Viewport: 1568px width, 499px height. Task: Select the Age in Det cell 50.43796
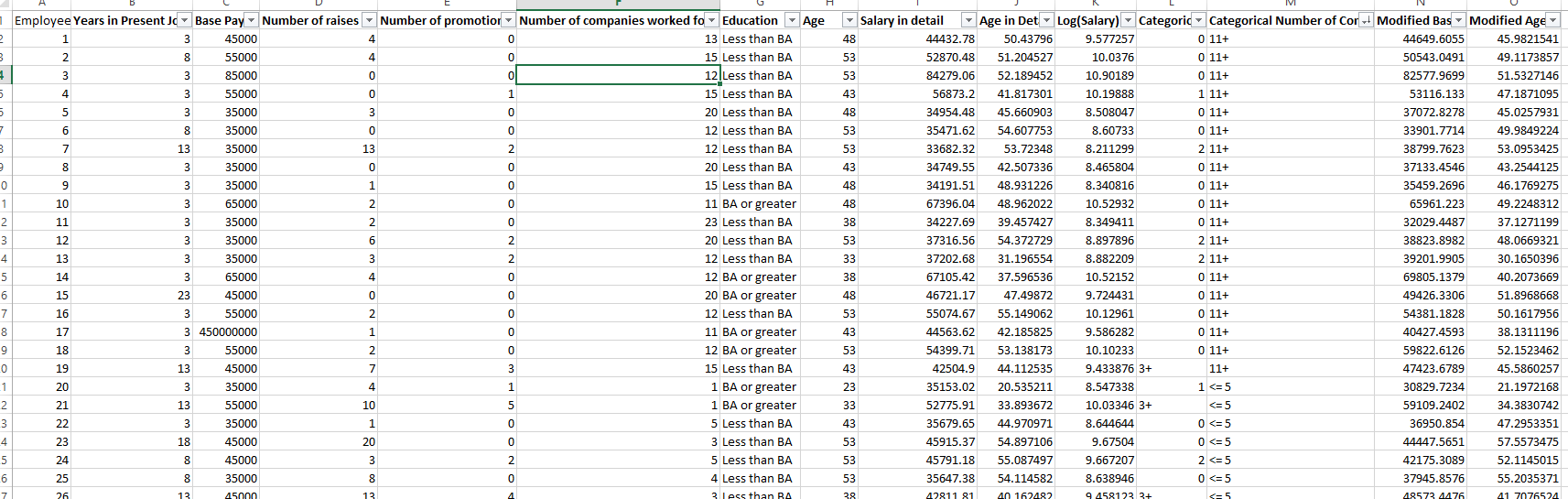tap(1016, 38)
